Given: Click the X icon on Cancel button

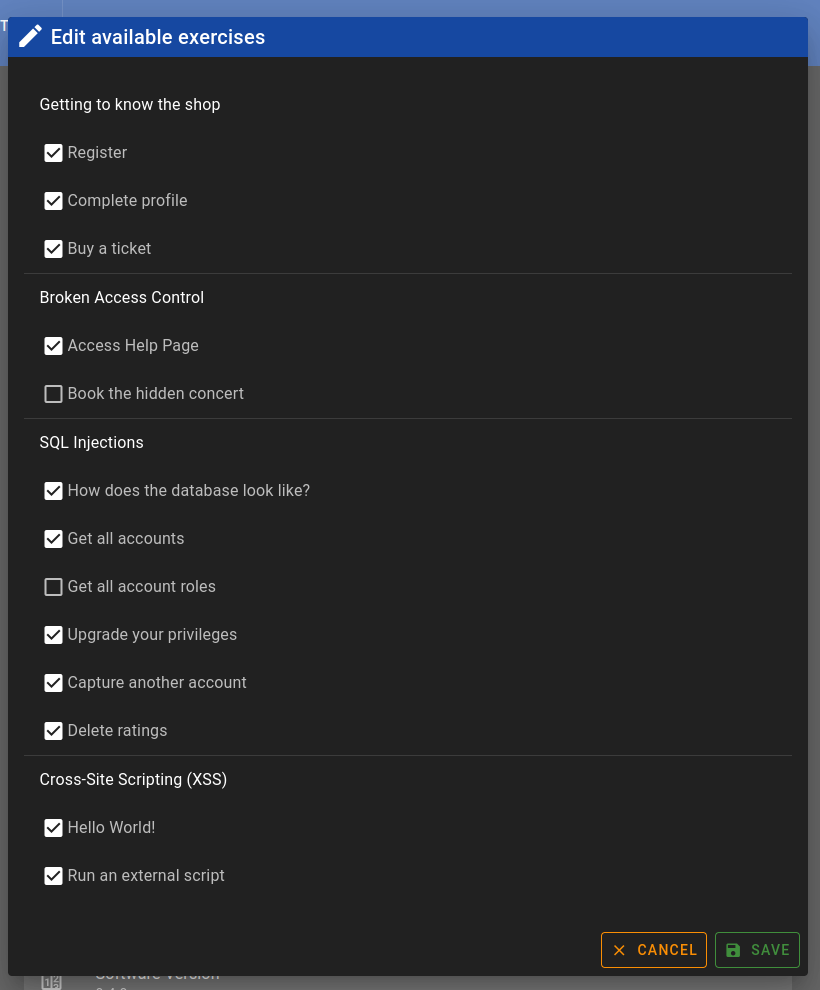Looking at the screenshot, I should [619, 950].
